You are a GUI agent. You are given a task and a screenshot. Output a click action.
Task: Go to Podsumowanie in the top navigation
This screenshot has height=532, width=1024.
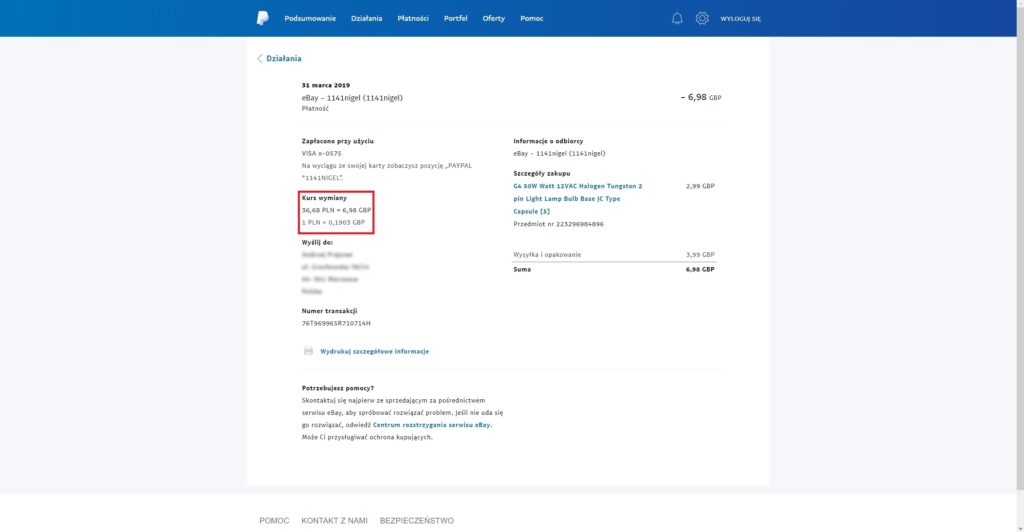tap(310, 18)
